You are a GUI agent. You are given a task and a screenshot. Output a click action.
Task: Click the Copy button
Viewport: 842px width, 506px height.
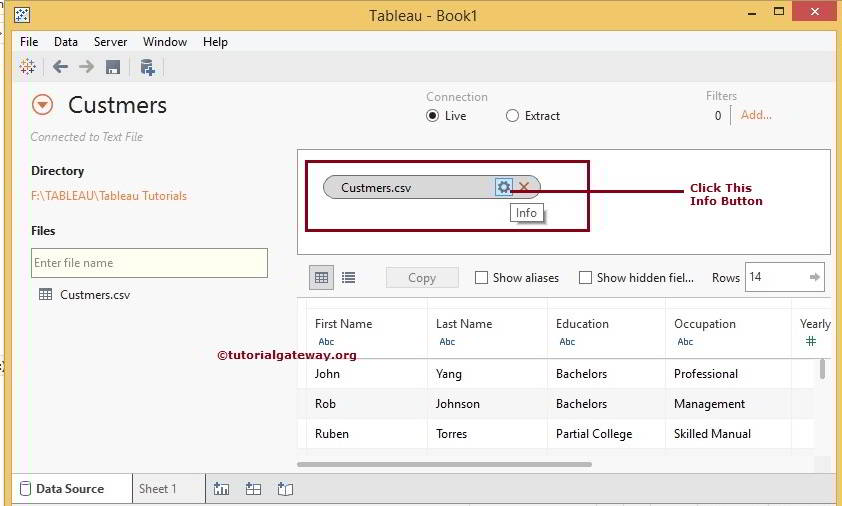(x=422, y=278)
